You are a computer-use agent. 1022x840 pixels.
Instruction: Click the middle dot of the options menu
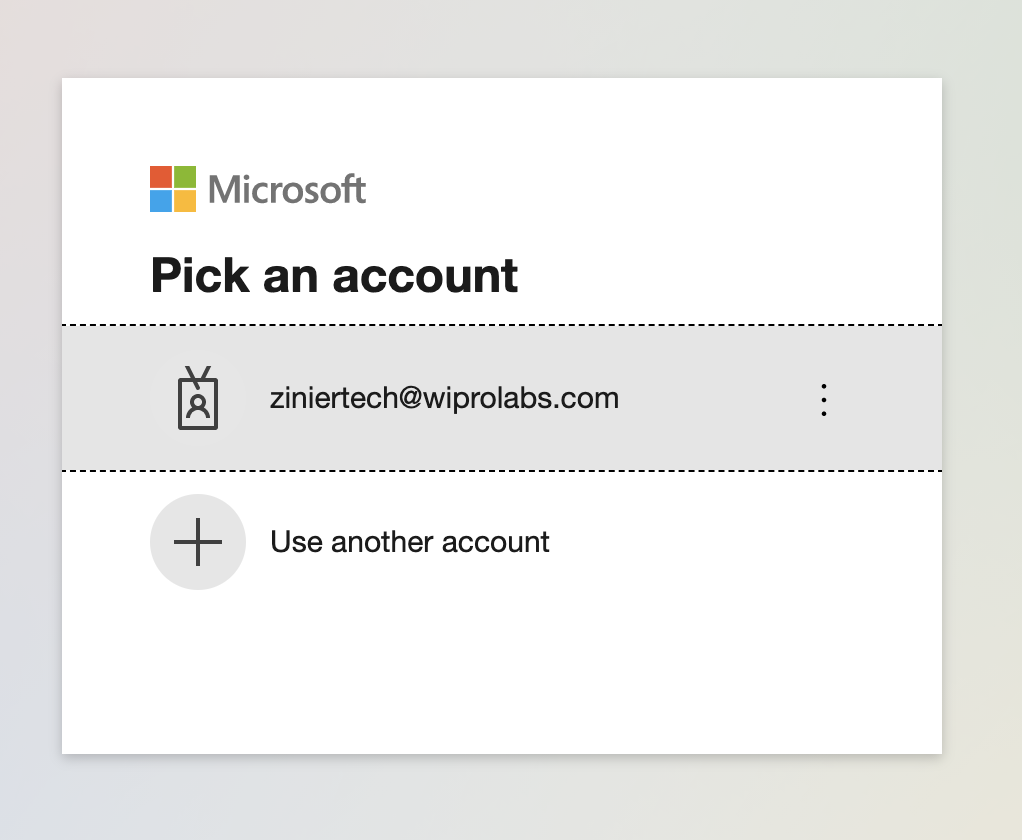point(824,399)
